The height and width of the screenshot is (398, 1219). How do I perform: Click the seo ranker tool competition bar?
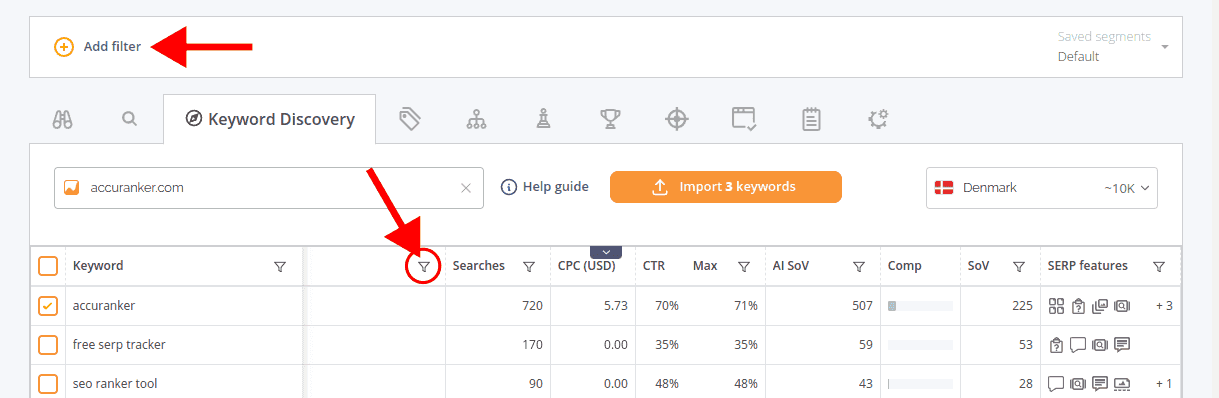pos(920,384)
